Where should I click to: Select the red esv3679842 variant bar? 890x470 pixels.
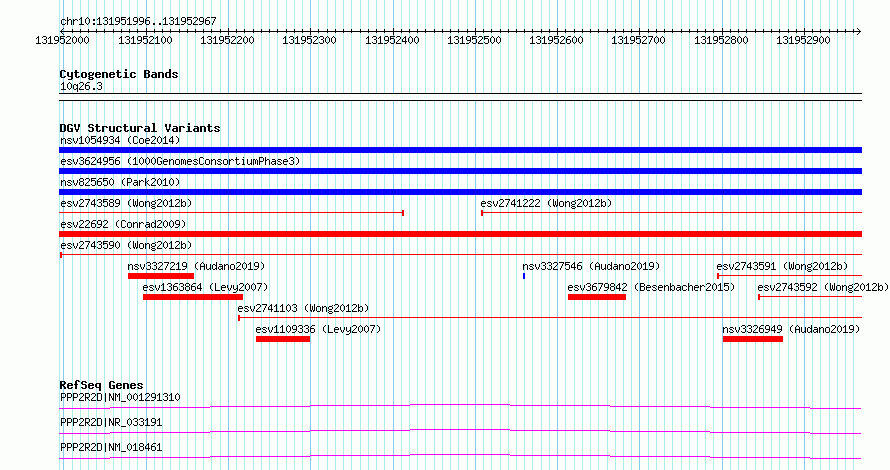tap(597, 297)
